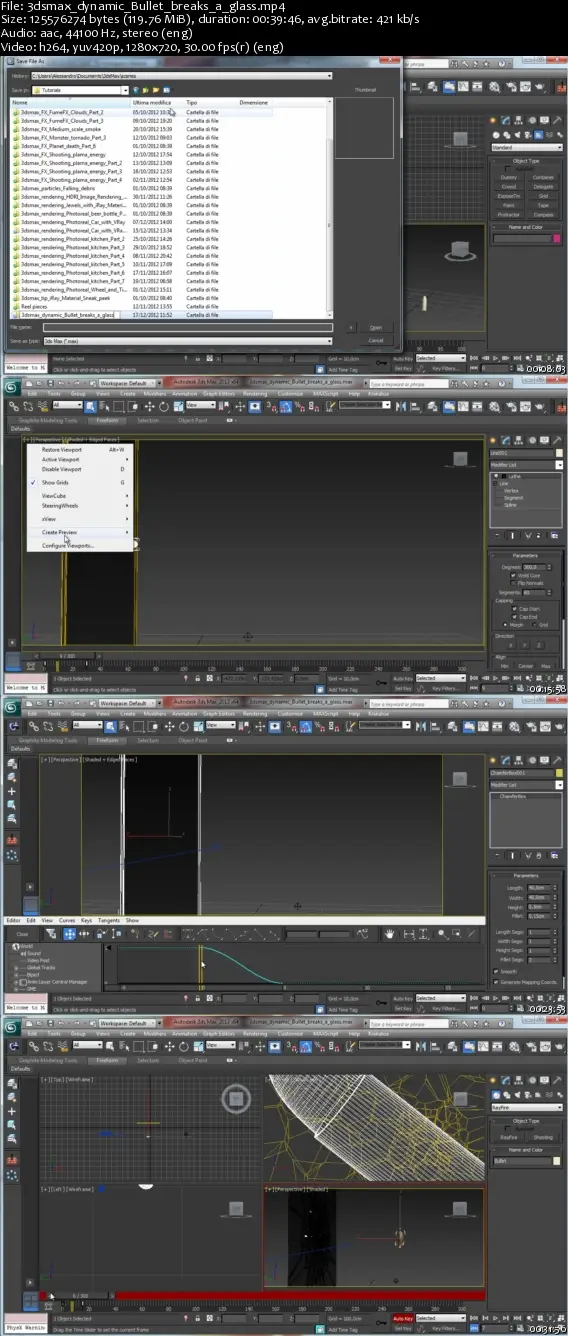The height and width of the screenshot is (1336, 568).
Task: Select the Vertex sub-object under Line in the modifier stack
Action: pos(510,491)
